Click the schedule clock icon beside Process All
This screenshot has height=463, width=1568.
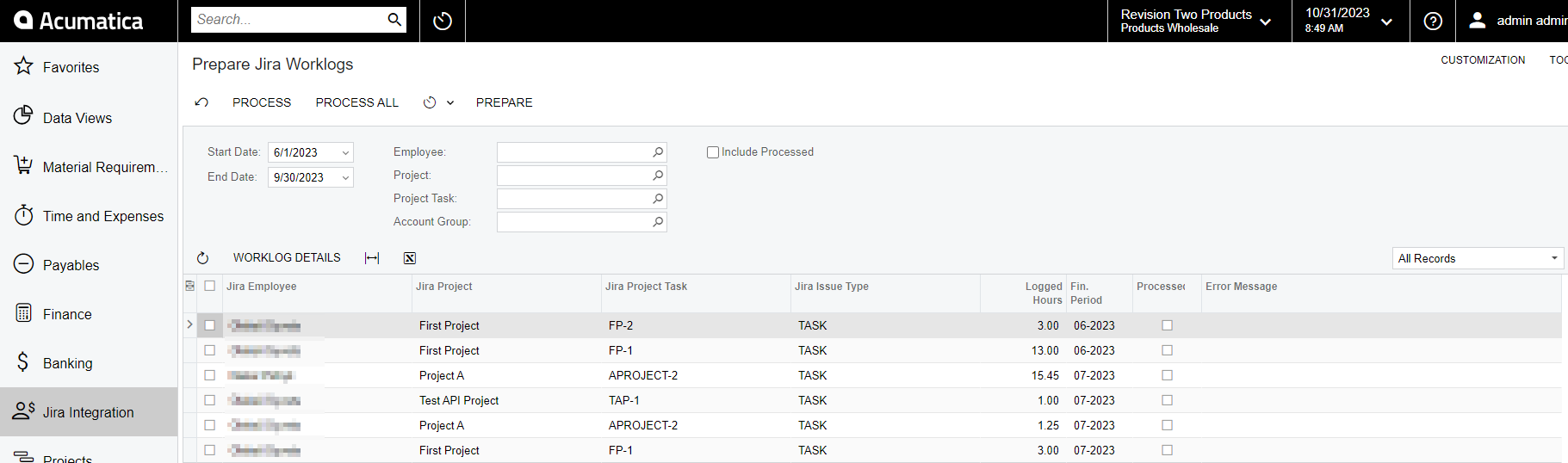[x=430, y=102]
